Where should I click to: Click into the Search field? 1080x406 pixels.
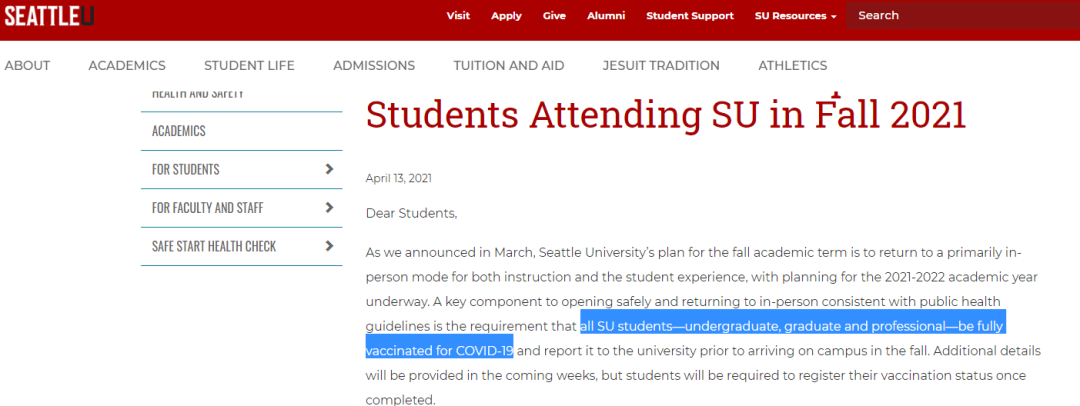coord(960,16)
